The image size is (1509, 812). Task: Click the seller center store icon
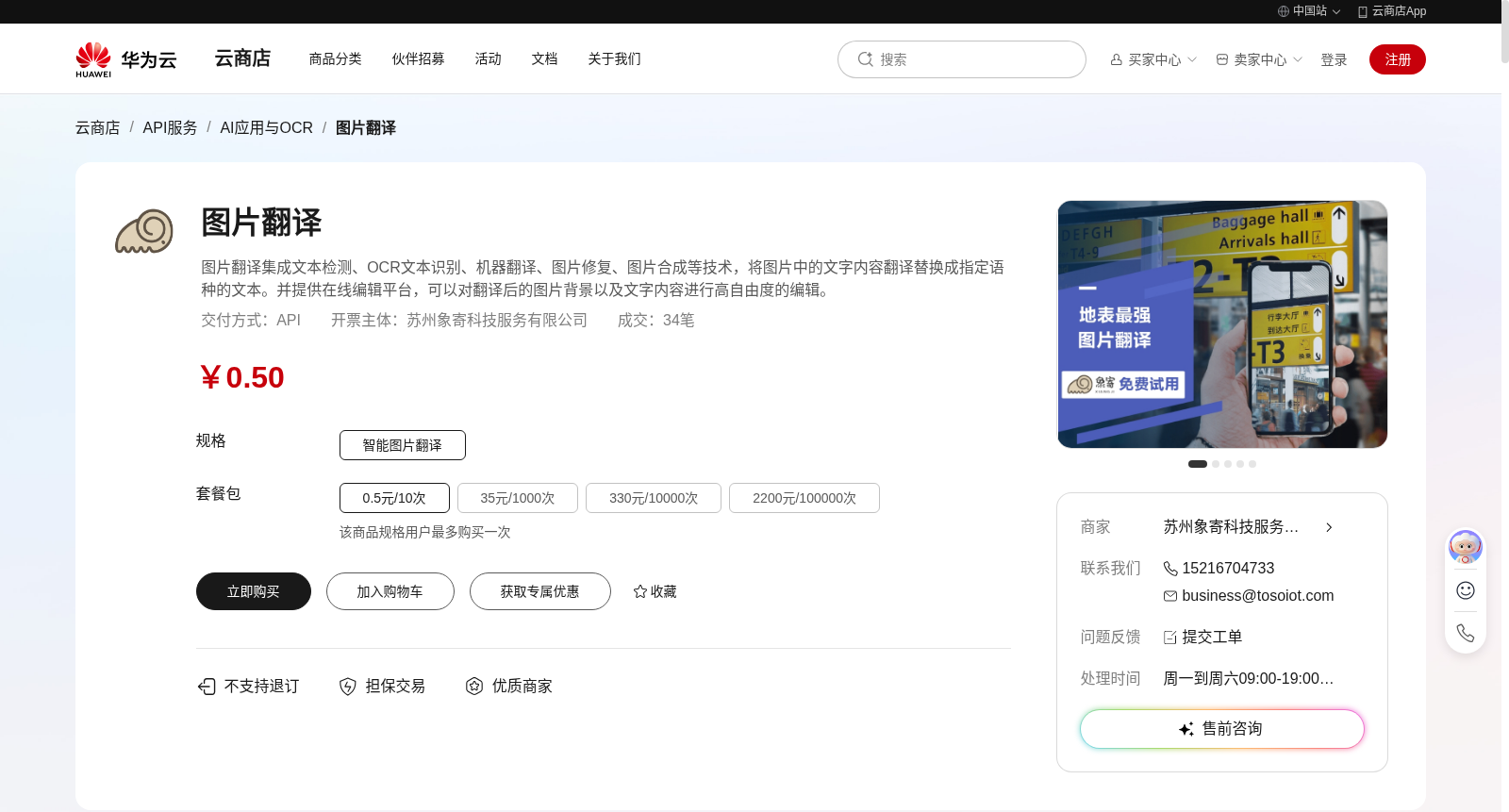pyautogui.click(x=1222, y=59)
